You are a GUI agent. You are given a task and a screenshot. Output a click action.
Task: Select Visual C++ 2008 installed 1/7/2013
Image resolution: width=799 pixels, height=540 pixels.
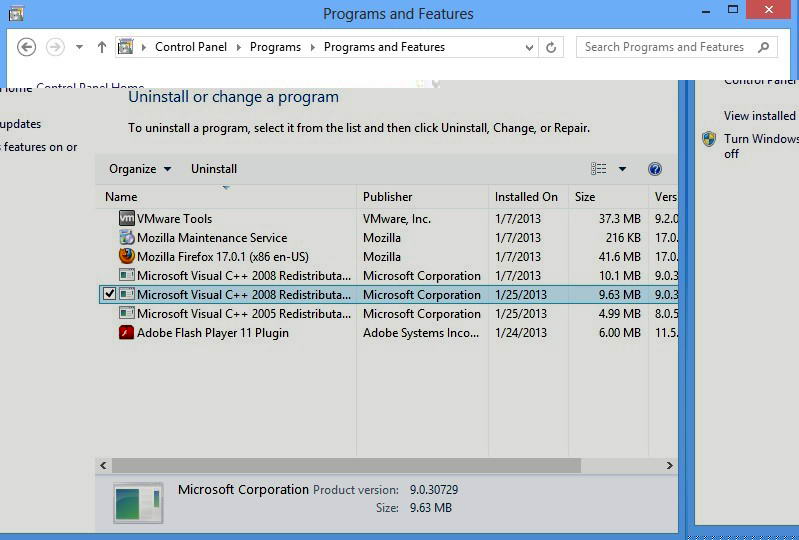[244, 276]
